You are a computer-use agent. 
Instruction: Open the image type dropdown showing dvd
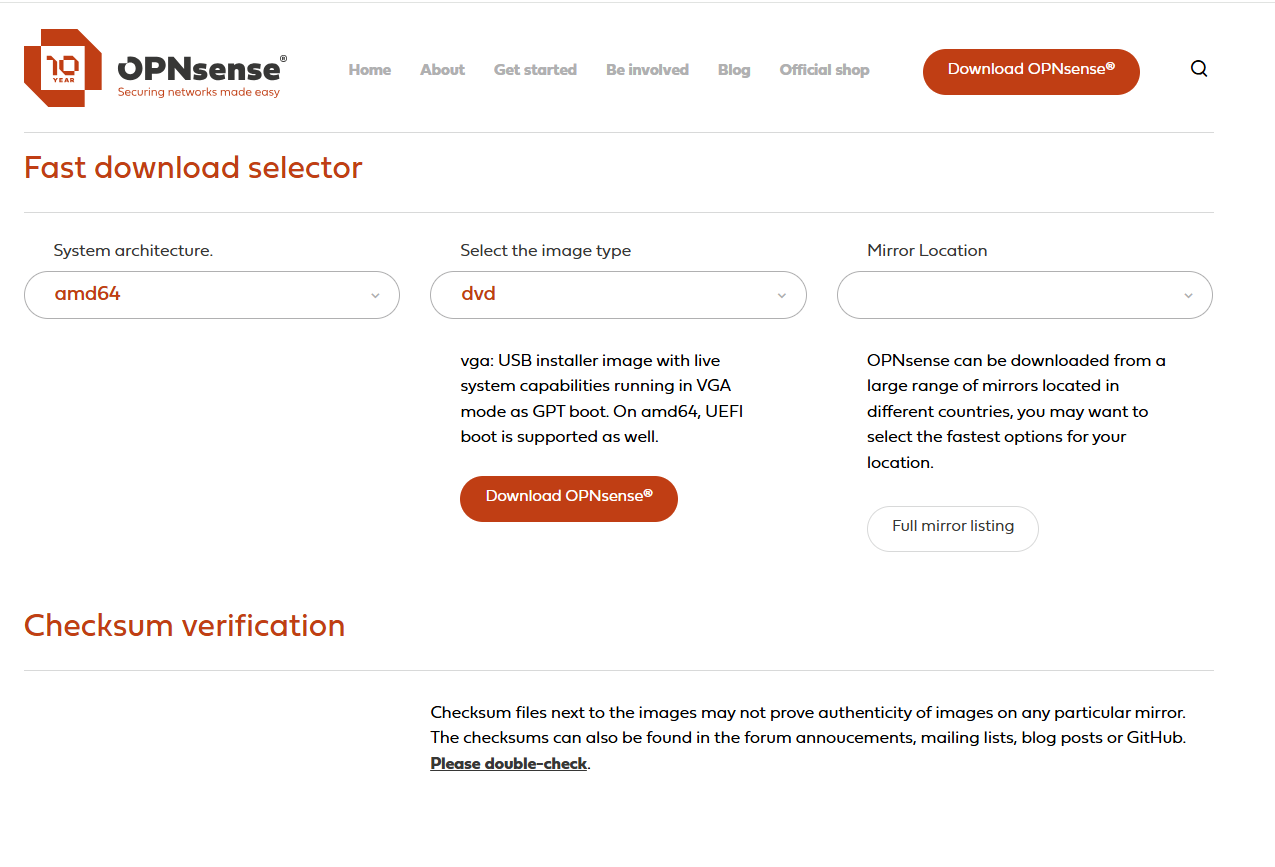[x=617, y=295]
